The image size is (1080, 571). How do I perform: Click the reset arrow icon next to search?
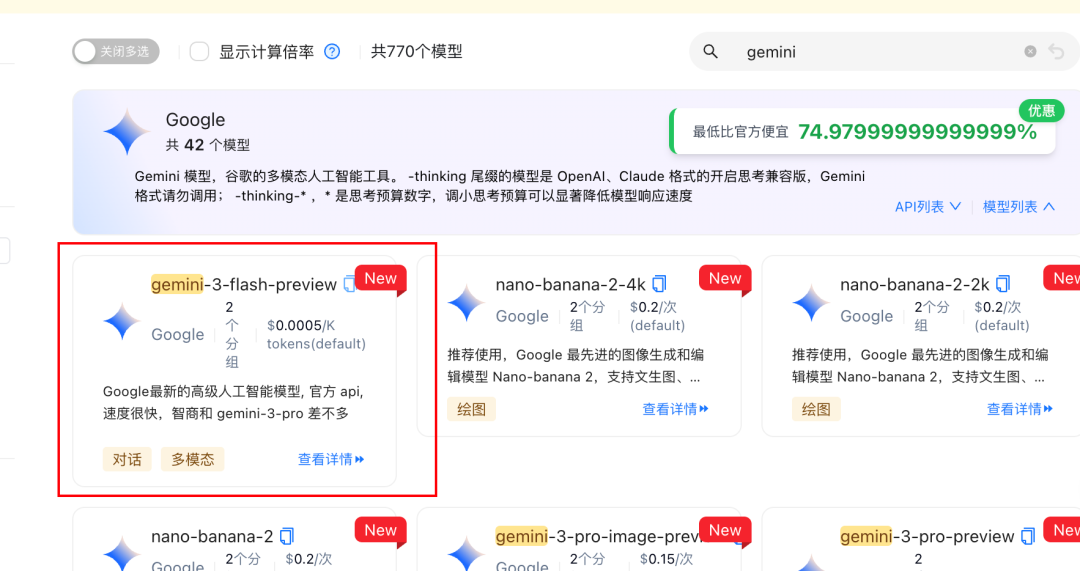click(x=1057, y=52)
